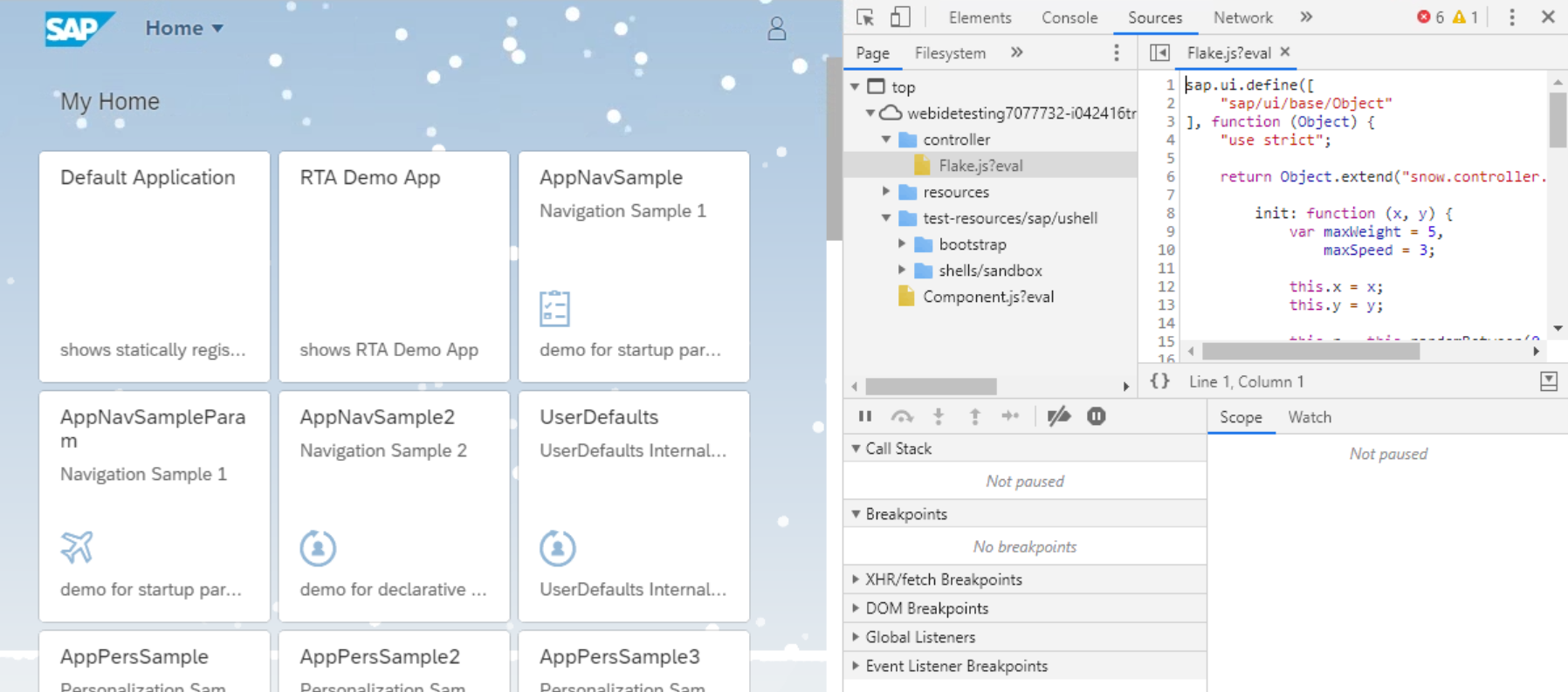
Task: Click the step out of function icon
Action: click(974, 416)
